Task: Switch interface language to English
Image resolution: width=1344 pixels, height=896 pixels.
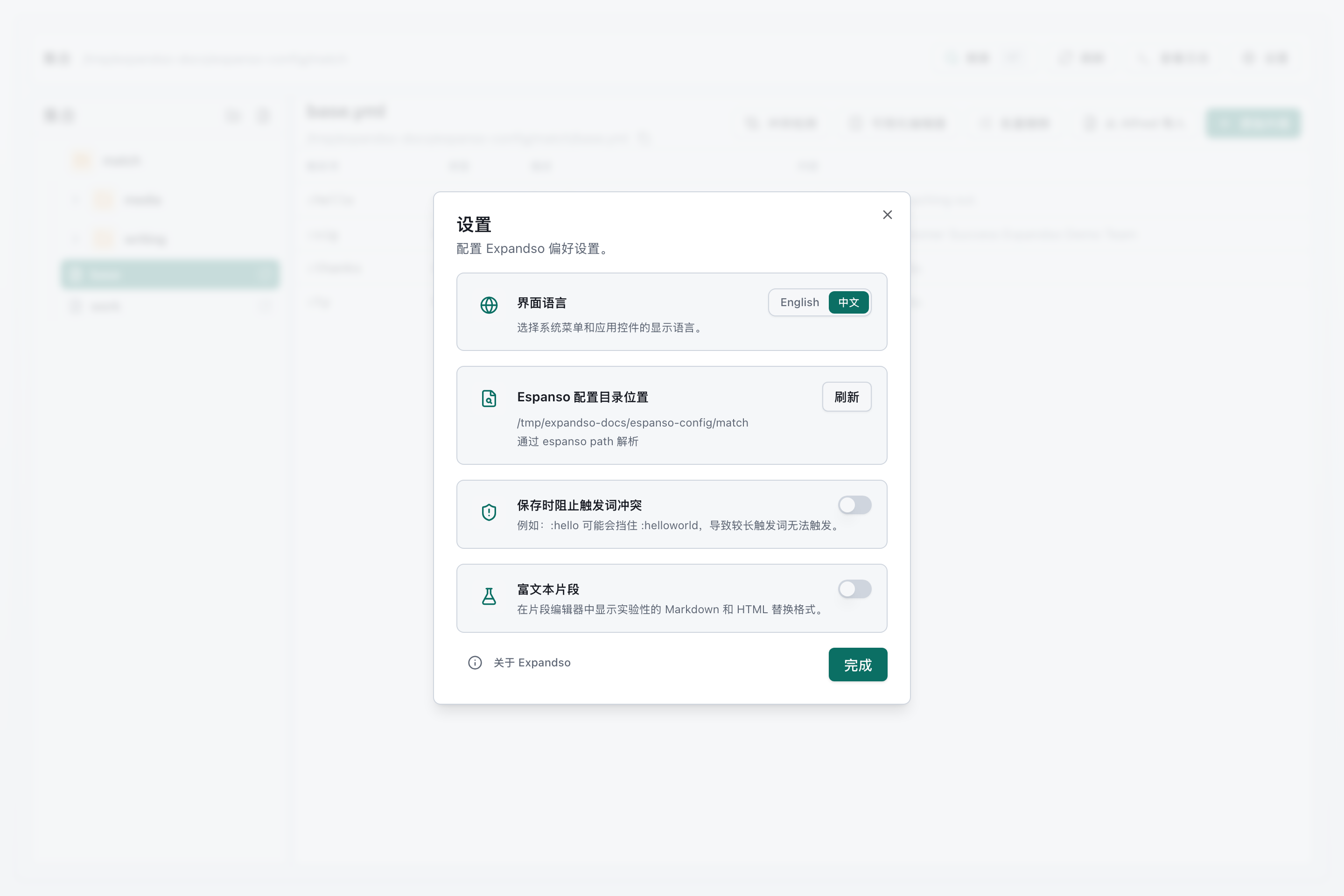Action: [799, 302]
